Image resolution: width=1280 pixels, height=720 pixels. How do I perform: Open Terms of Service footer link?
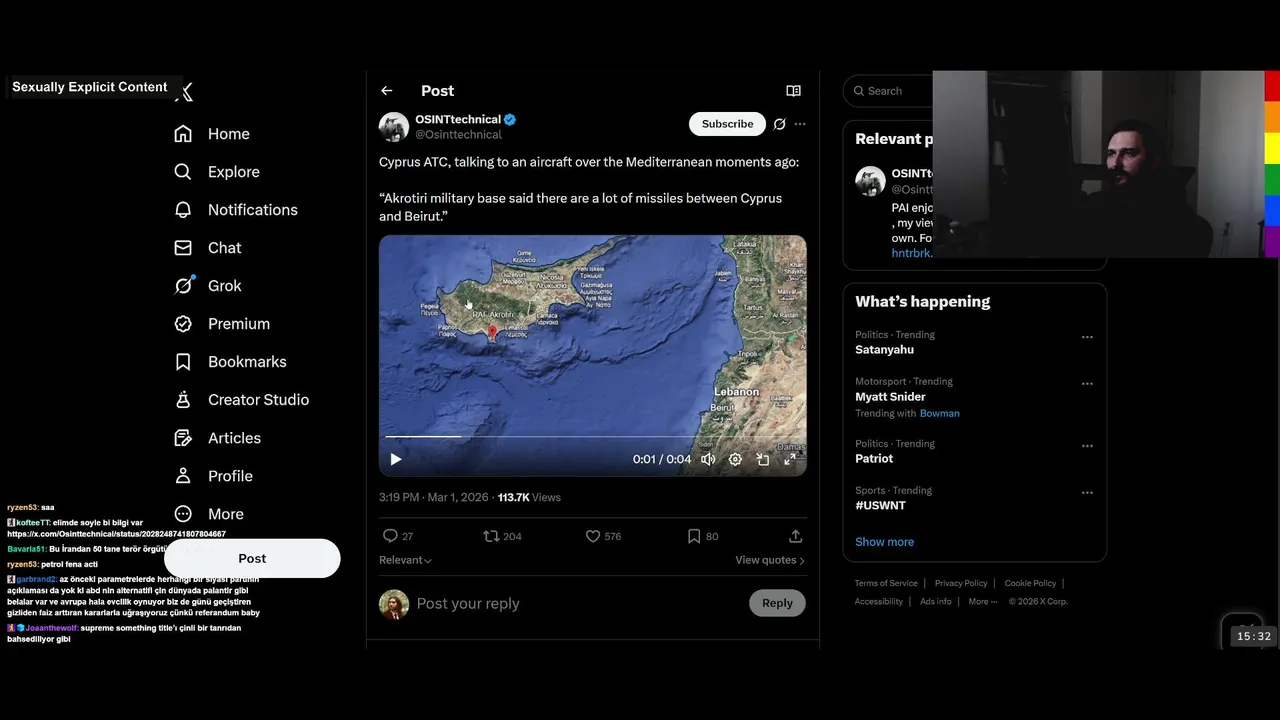[886, 583]
